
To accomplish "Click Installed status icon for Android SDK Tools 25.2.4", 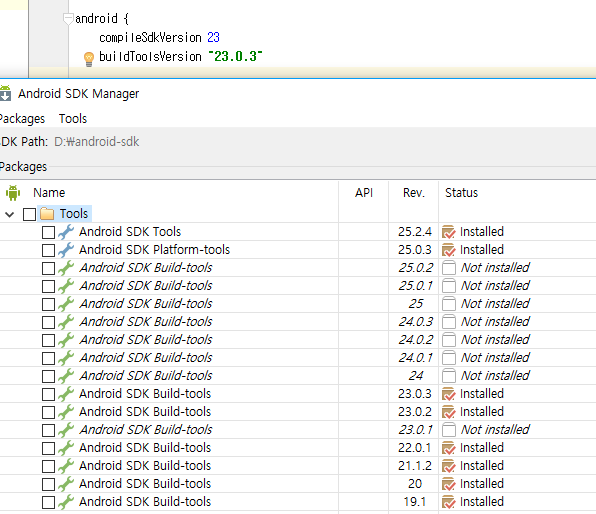I will [449, 232].
